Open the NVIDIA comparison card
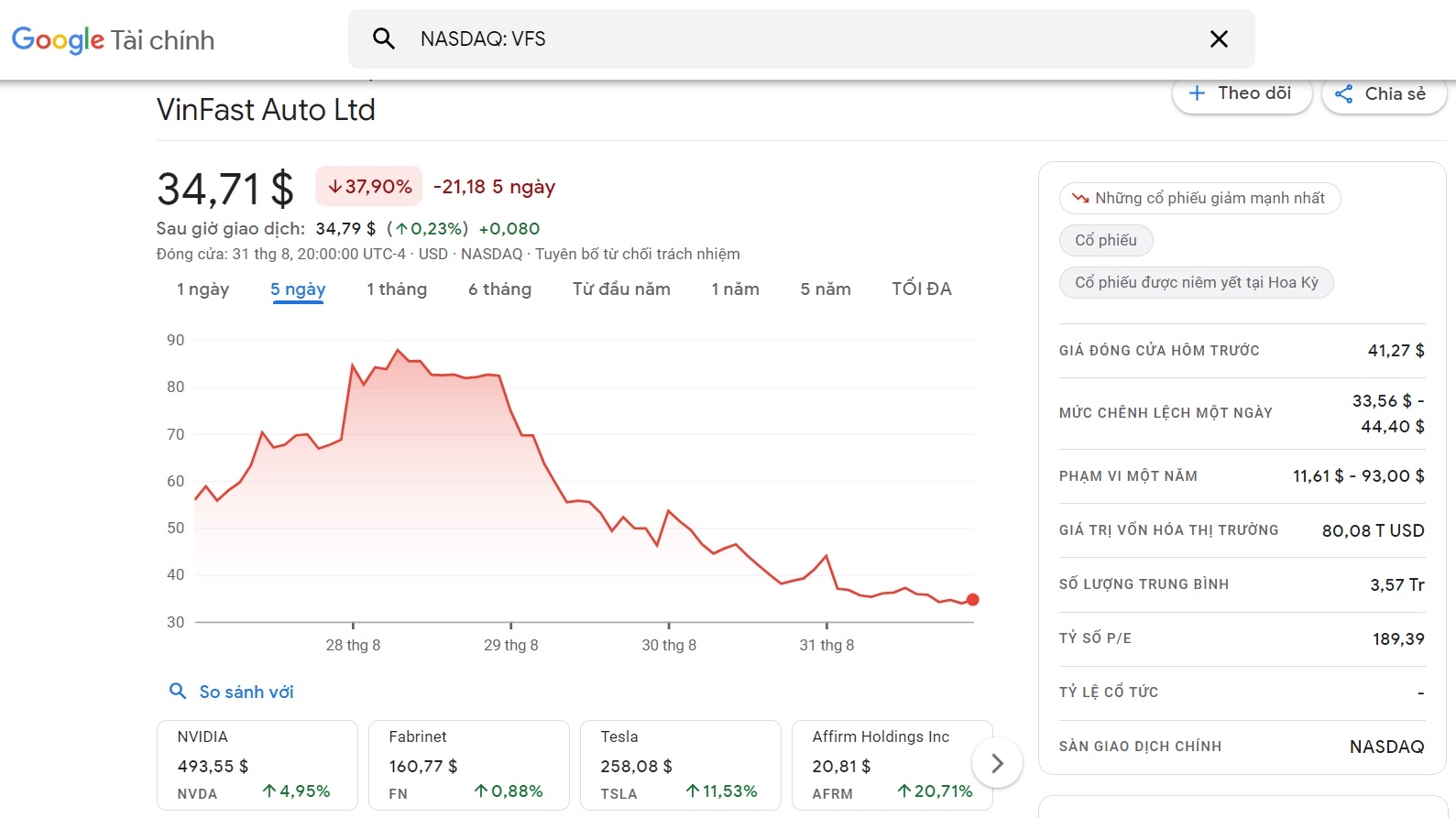This screenshot has height=818, width=1456. [257, 764]
